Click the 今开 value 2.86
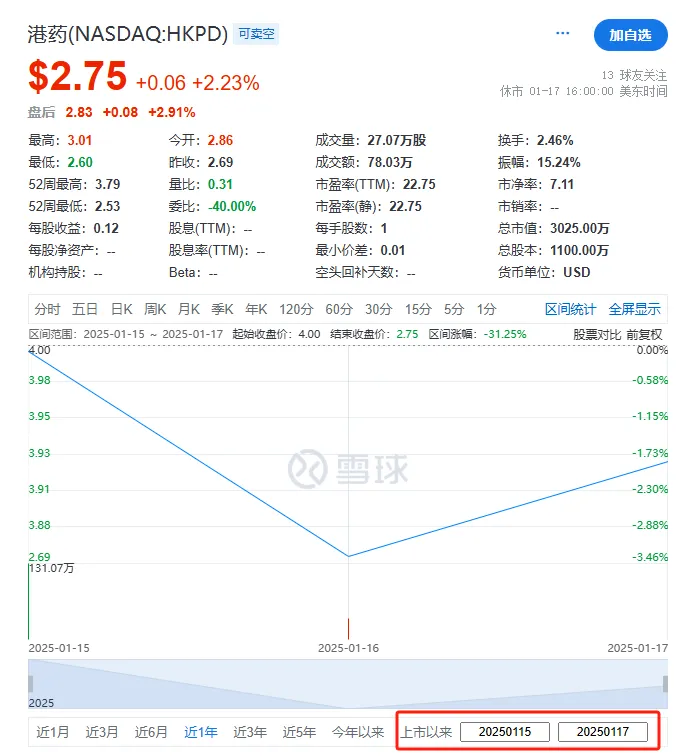The image size is (696, 756). (220, 140)
